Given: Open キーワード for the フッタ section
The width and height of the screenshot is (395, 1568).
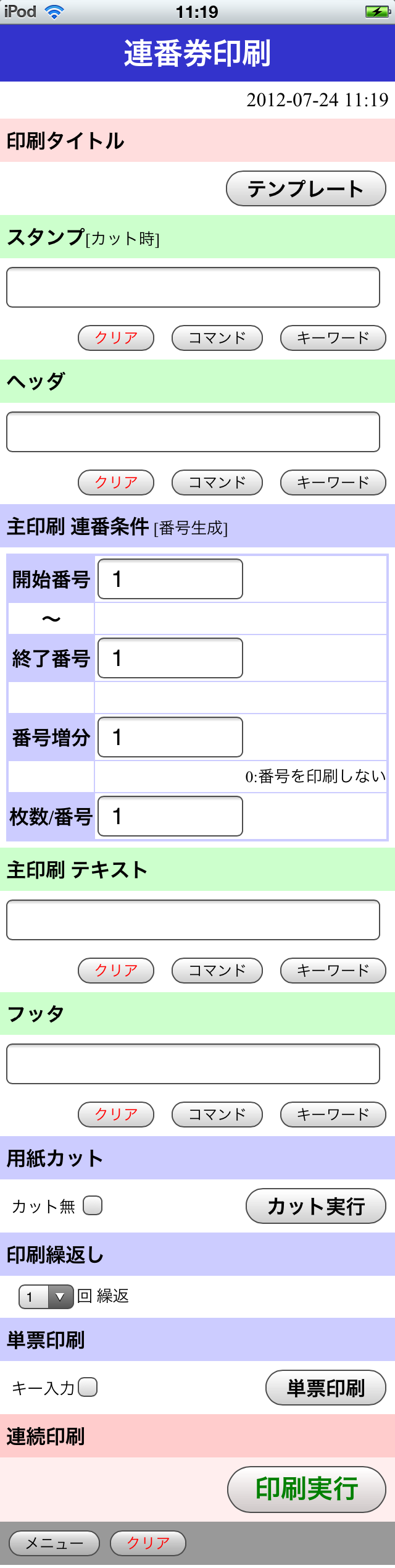Looking at the screenshot, I should point(333,1115).
